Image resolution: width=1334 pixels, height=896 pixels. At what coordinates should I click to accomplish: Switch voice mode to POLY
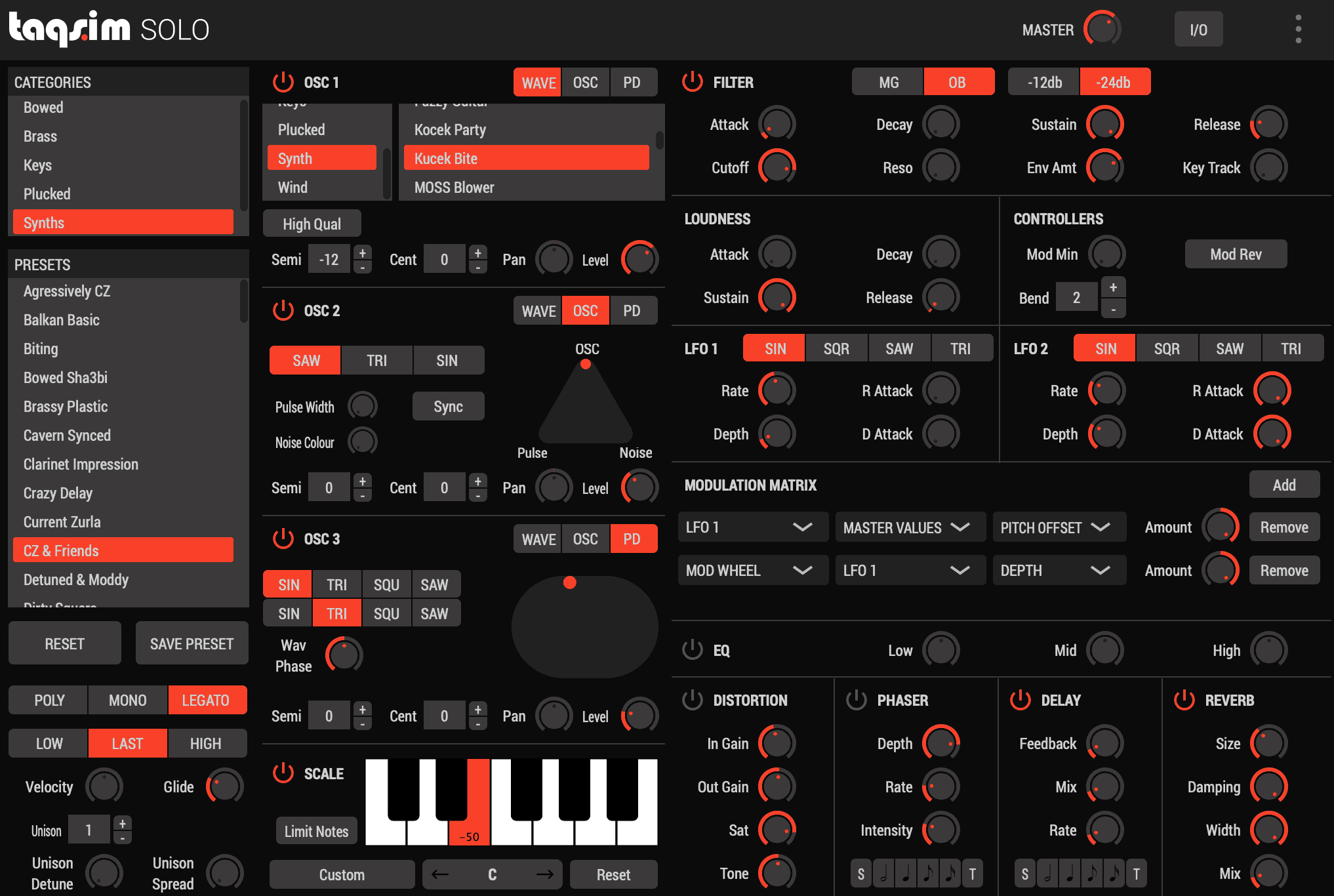pos(49,700)
